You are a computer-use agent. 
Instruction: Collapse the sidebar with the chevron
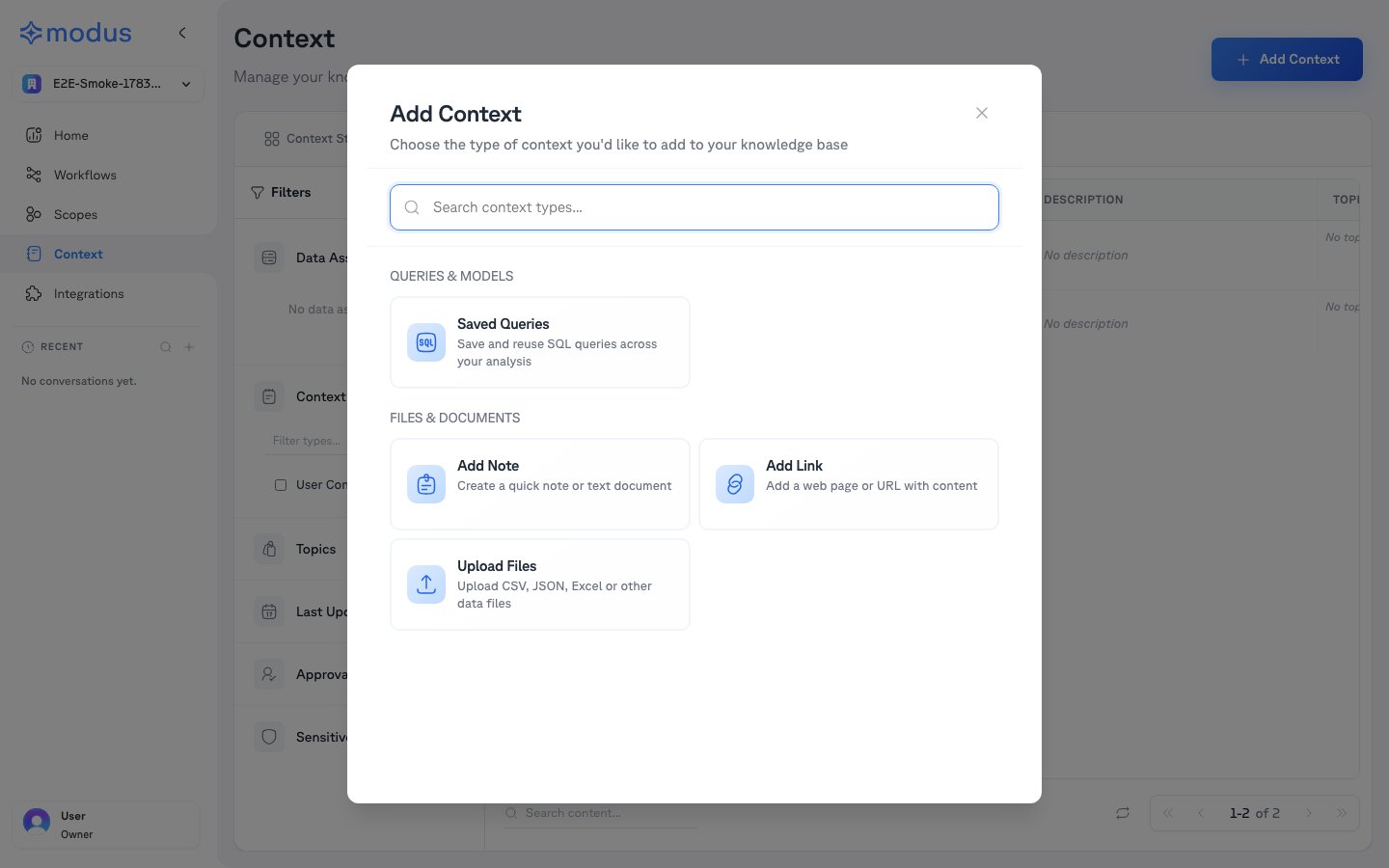pyautogui.click(x=182, y=33)
